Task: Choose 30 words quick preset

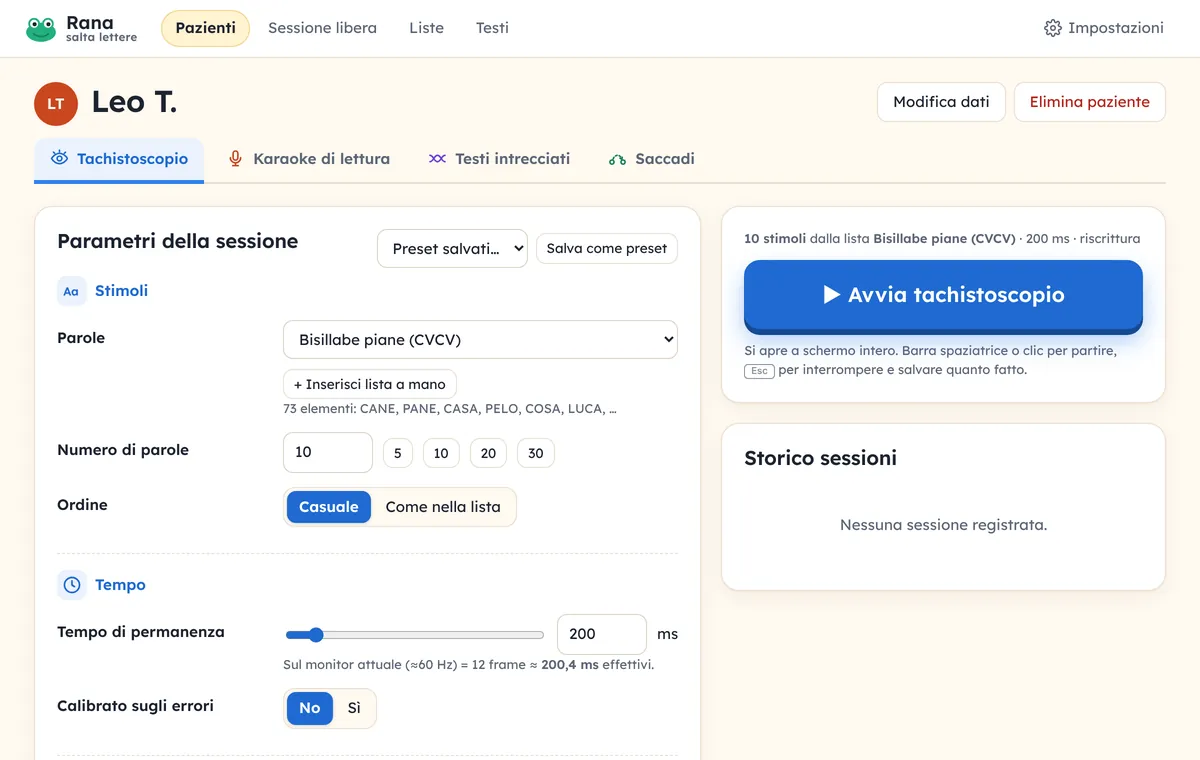Action: [536, 453]
